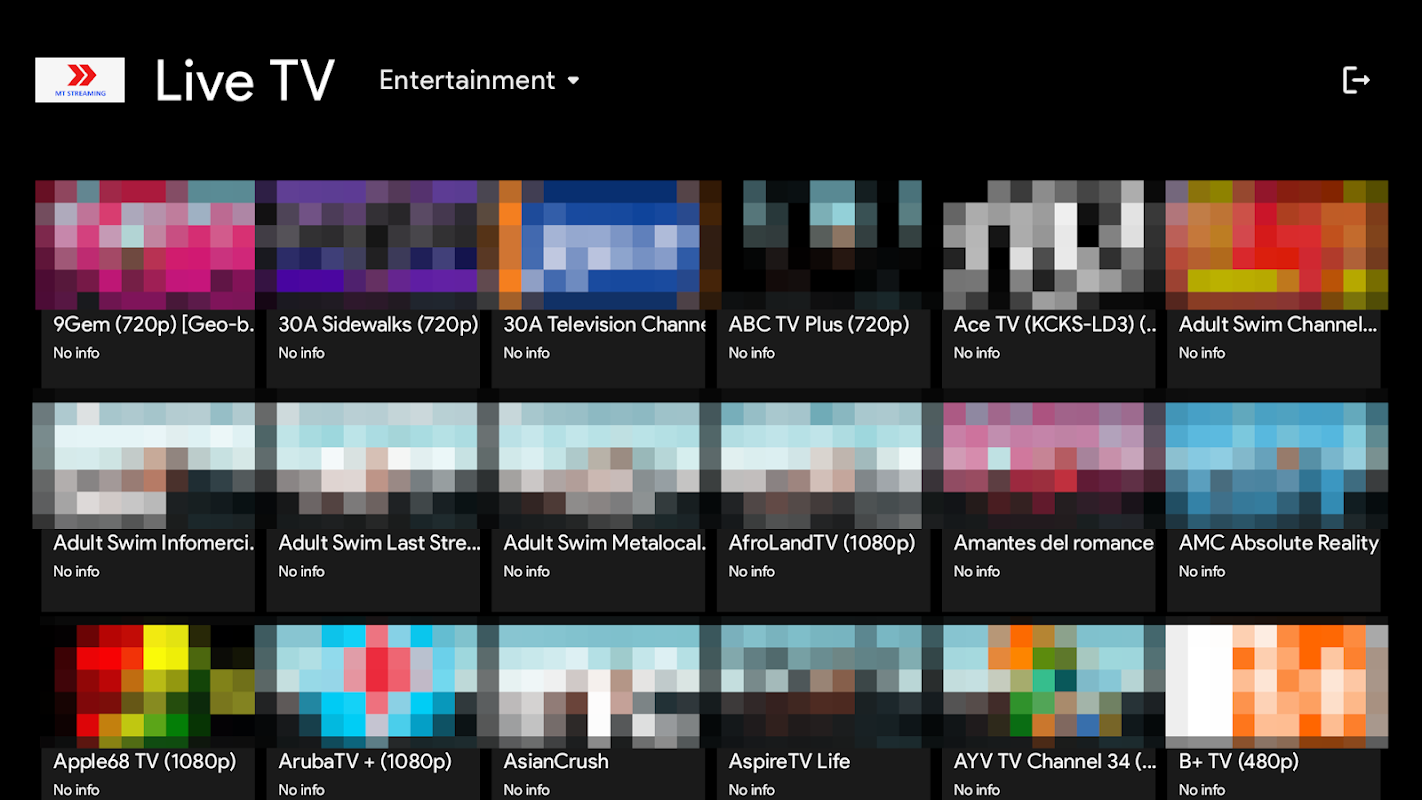
Task: Select the AfroLandTV (1080p) title
Action: (x=822, y=543)
